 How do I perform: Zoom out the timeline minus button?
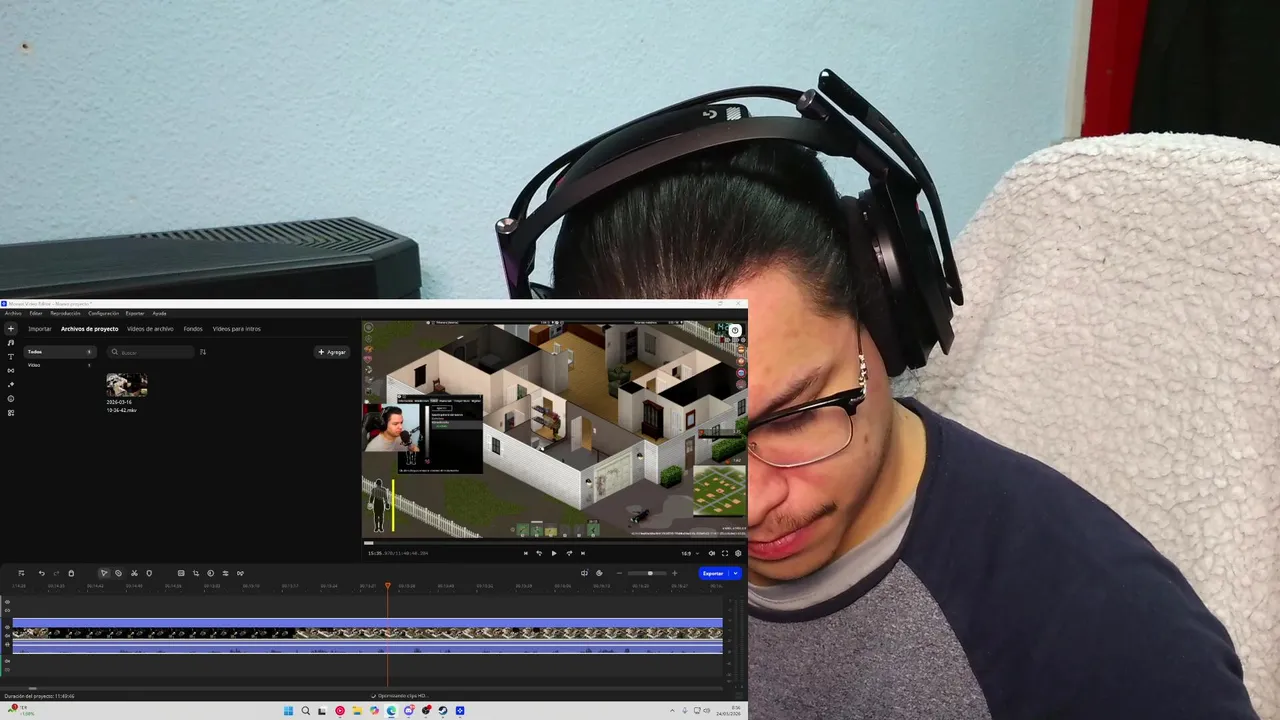click(619, 573)
